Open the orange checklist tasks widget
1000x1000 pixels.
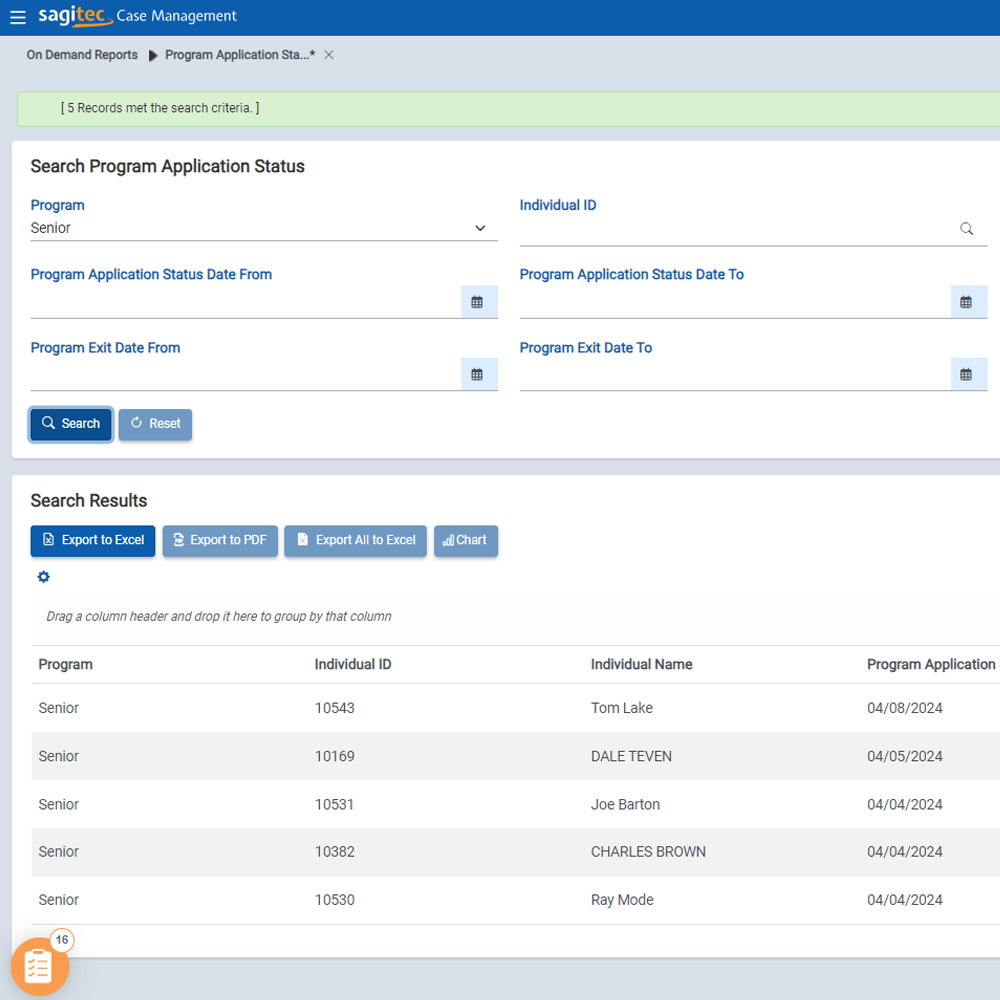38,967
